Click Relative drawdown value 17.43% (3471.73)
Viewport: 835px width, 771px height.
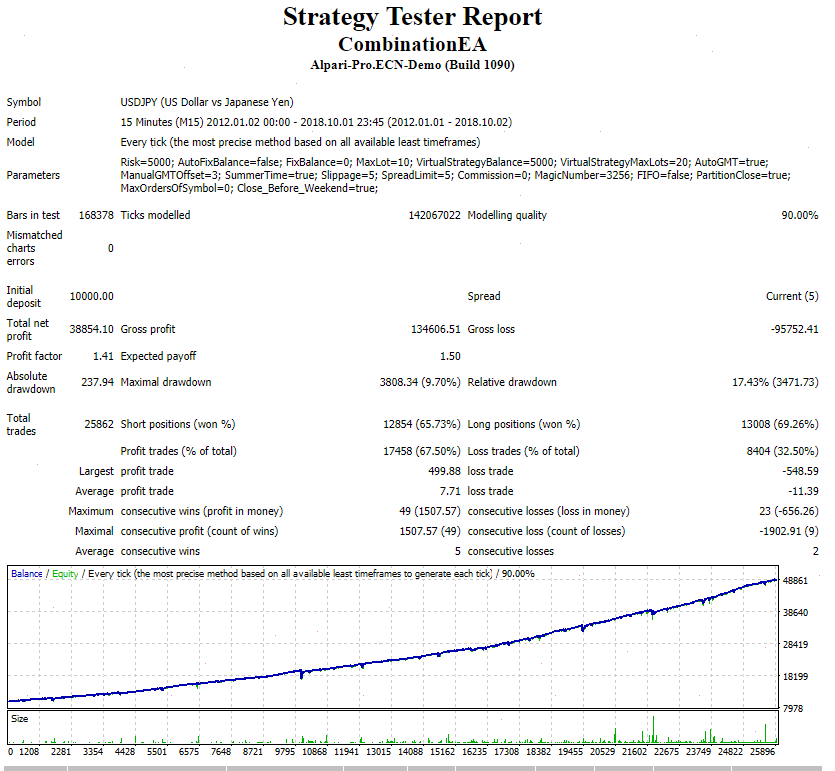coord(775,382)
